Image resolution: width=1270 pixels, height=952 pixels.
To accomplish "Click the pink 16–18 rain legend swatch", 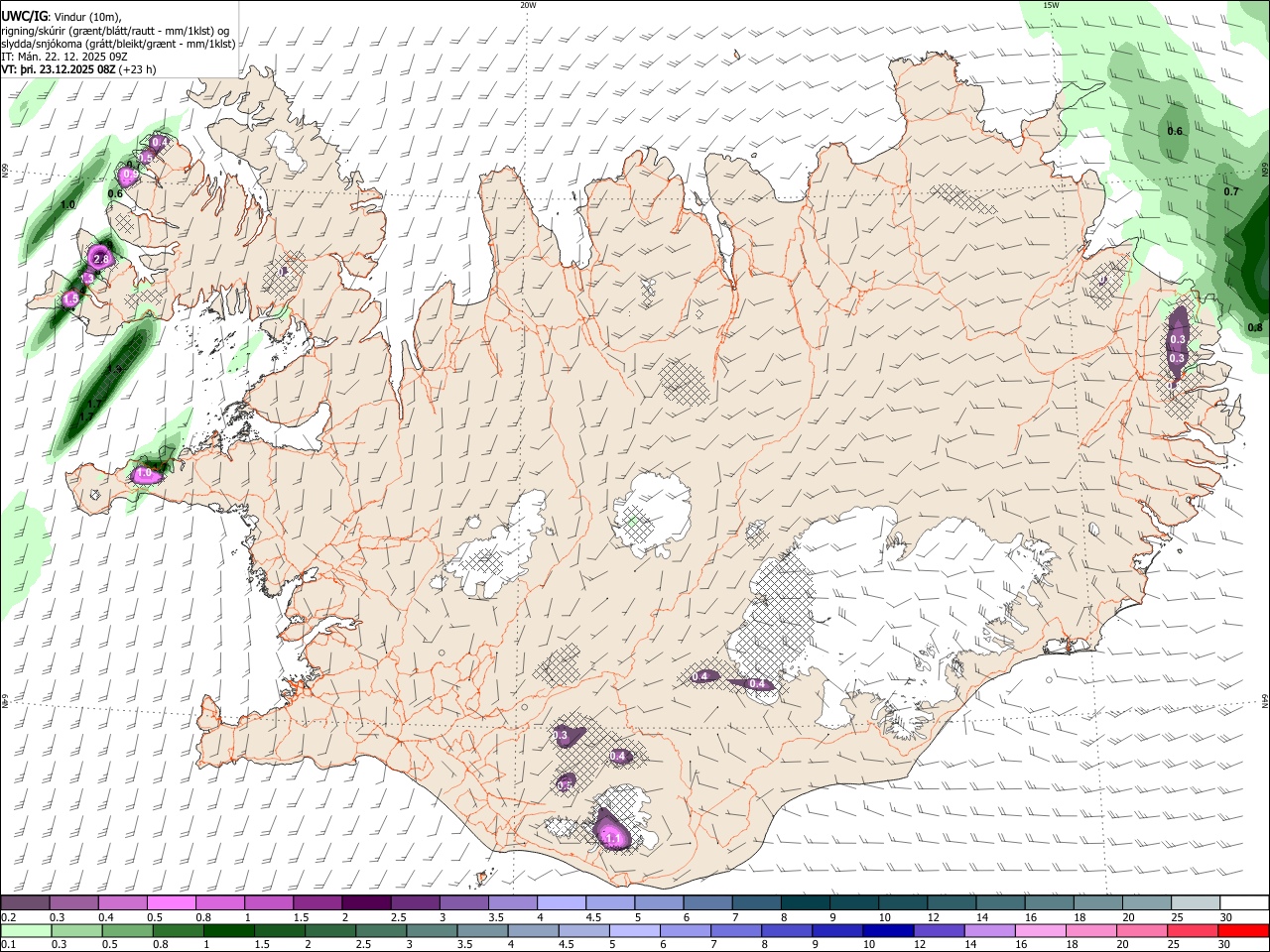I will click(x=1041, y=931).
